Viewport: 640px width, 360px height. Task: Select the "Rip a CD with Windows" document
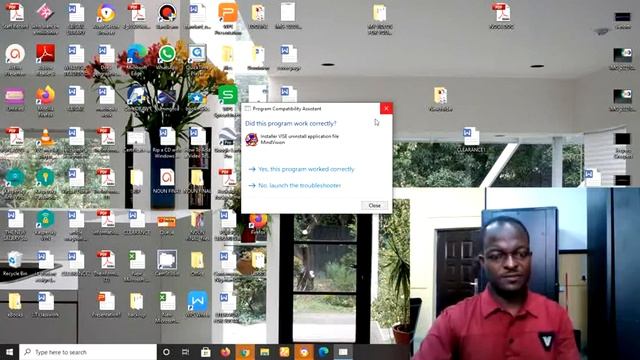(167, 142)
